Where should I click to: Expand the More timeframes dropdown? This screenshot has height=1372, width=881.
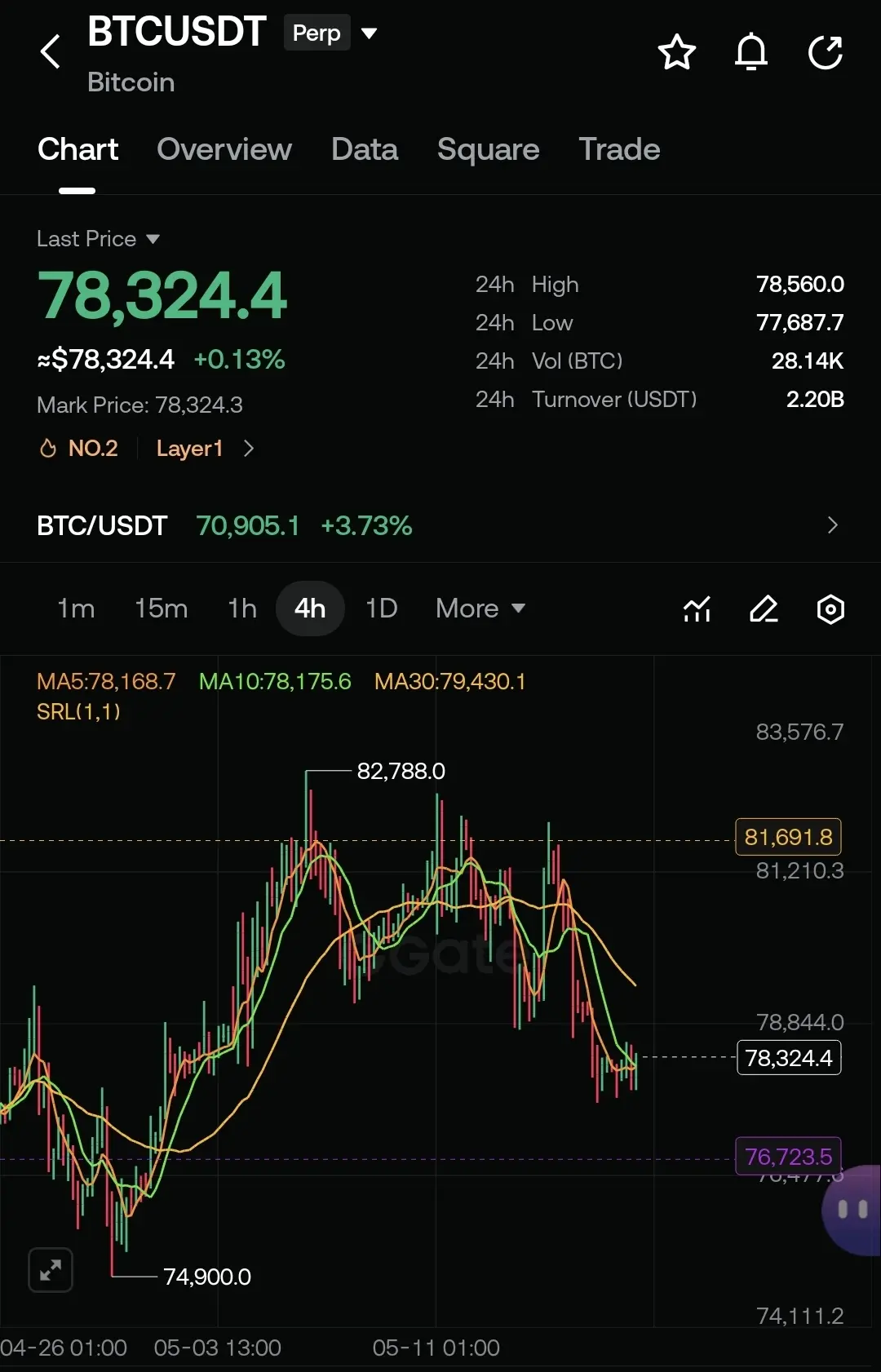[480, 609]
